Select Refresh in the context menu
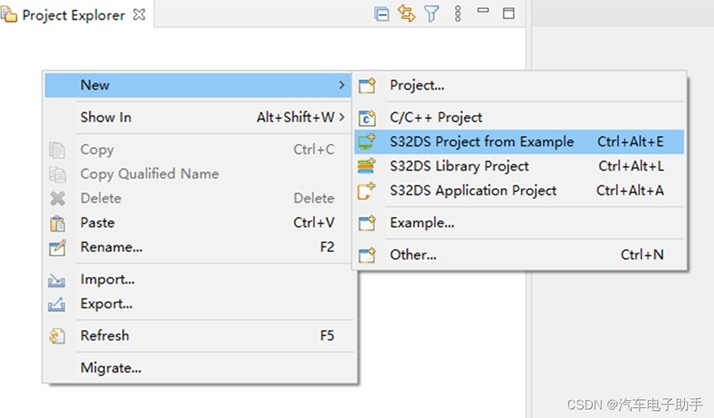 pos(104,335)
